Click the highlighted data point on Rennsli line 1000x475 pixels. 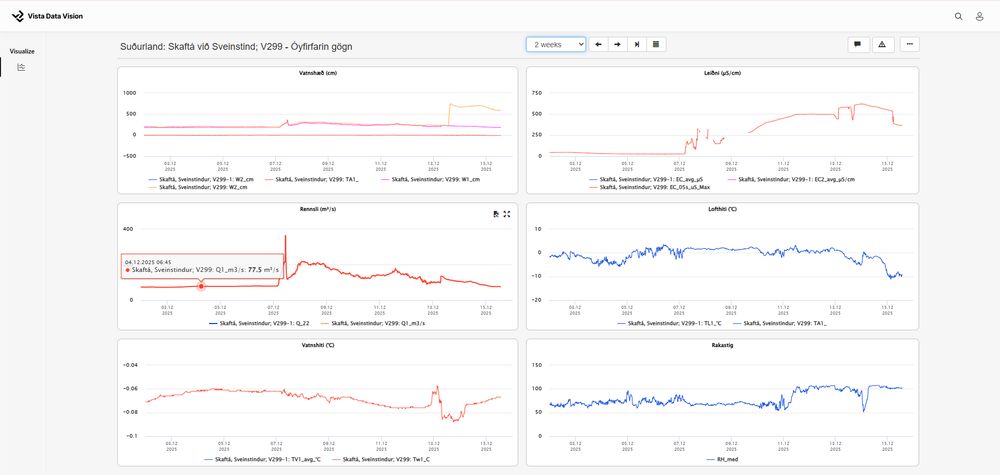pos(202,286)
